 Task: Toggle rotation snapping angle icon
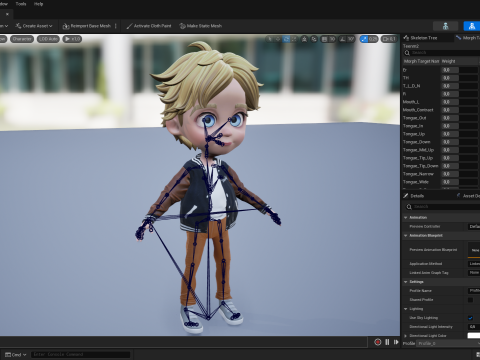click(343, 39)
